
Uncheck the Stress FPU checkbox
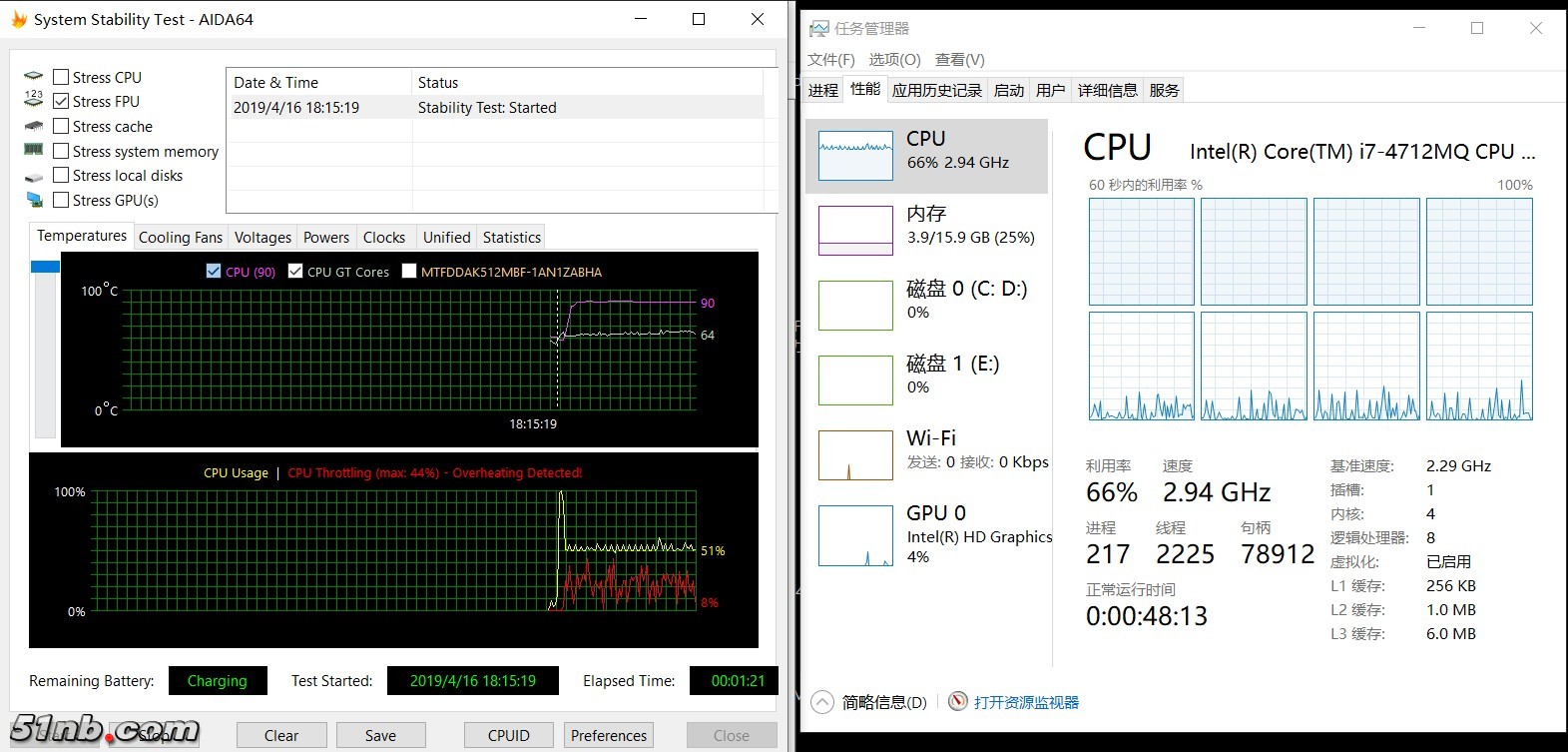61,101
